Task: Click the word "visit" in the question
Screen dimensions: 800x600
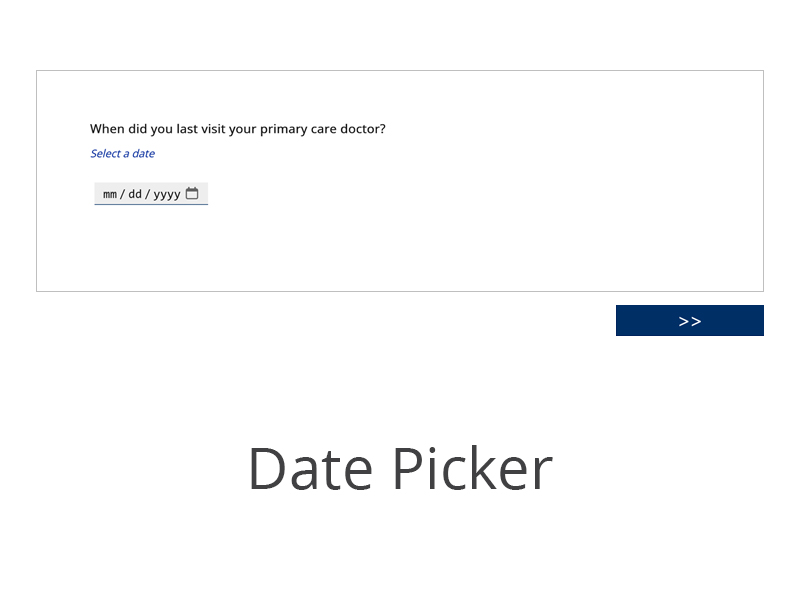Action: (217, 129)
